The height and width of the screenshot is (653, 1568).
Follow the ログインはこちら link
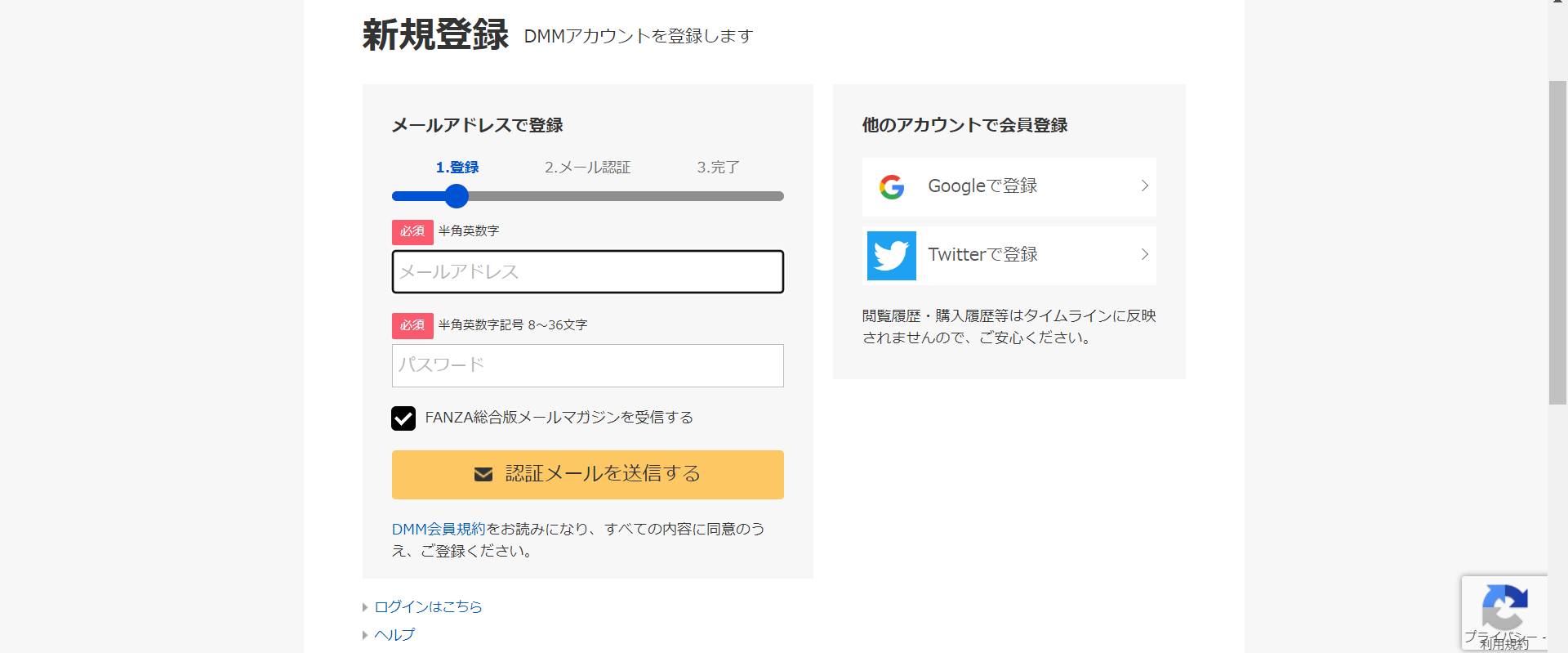(x=429, y=607)
